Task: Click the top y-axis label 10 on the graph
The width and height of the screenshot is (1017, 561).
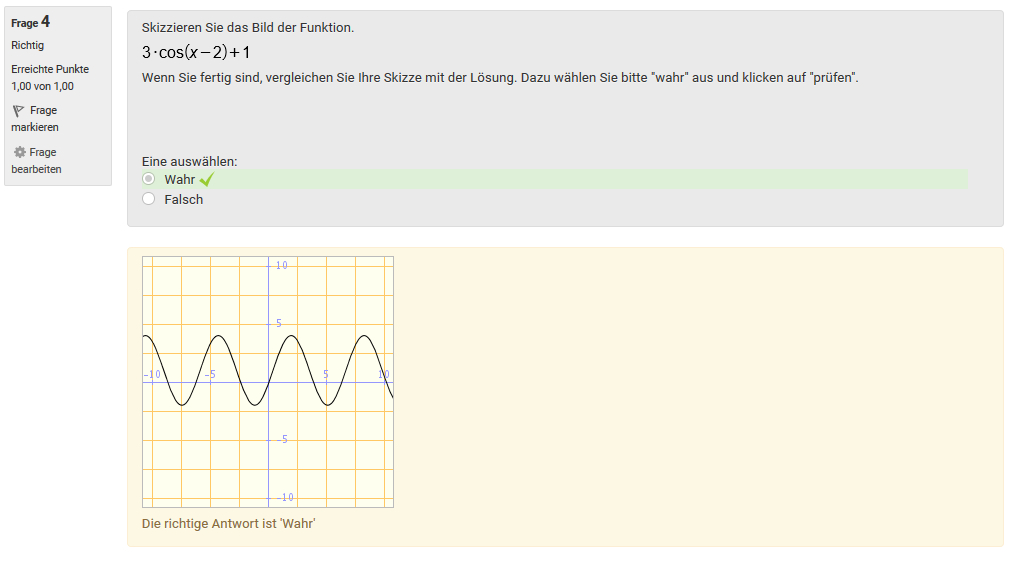Action: [x=282, y=265]
